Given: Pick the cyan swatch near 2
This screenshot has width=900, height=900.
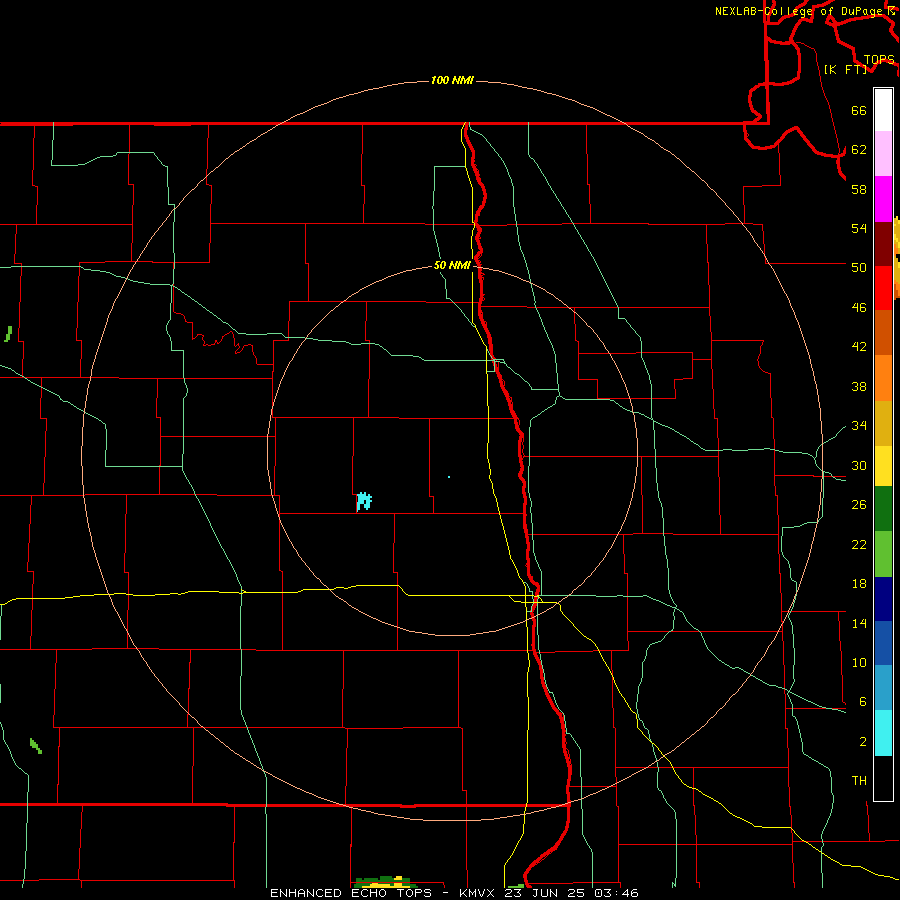Looking at the screenshot, I should pyautogui.click(x=883, y=733).
